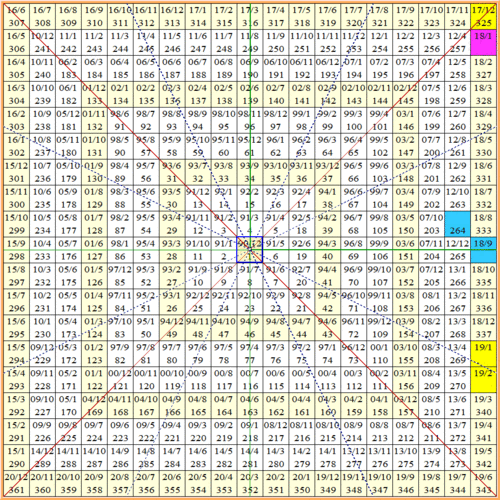Image resolution: width=500 pixels, height=500 pixels.
Task: Click cell 93/6 numbered 31
Action: [172, 172]
